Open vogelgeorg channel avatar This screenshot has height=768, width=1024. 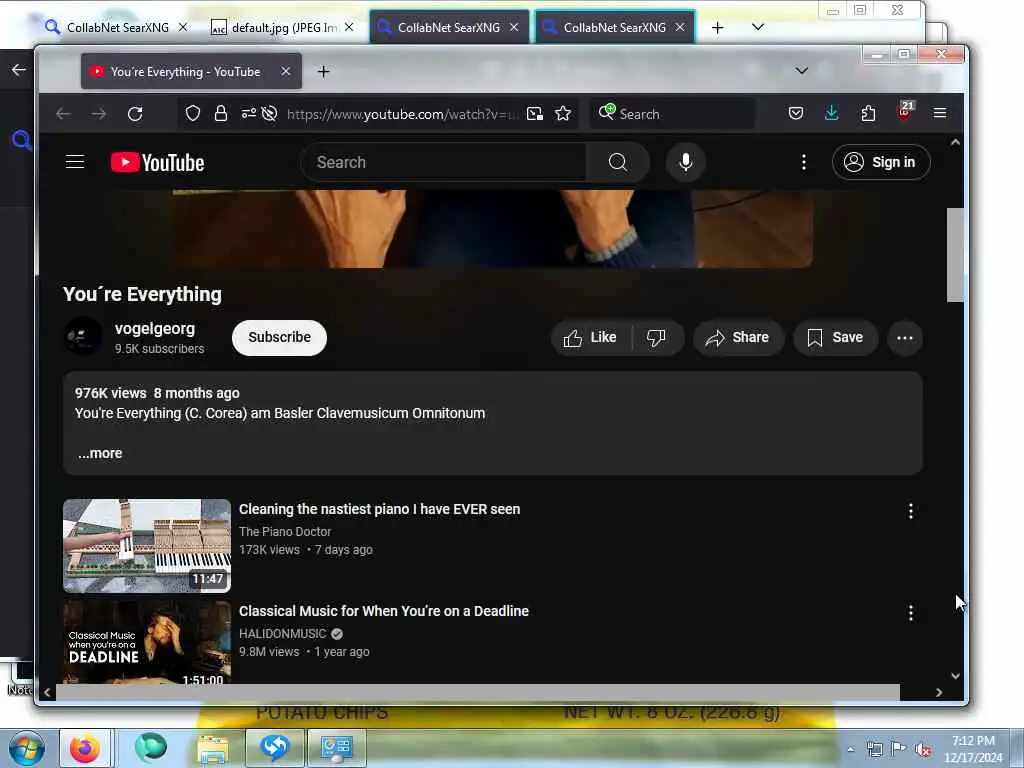coord(82,337)
